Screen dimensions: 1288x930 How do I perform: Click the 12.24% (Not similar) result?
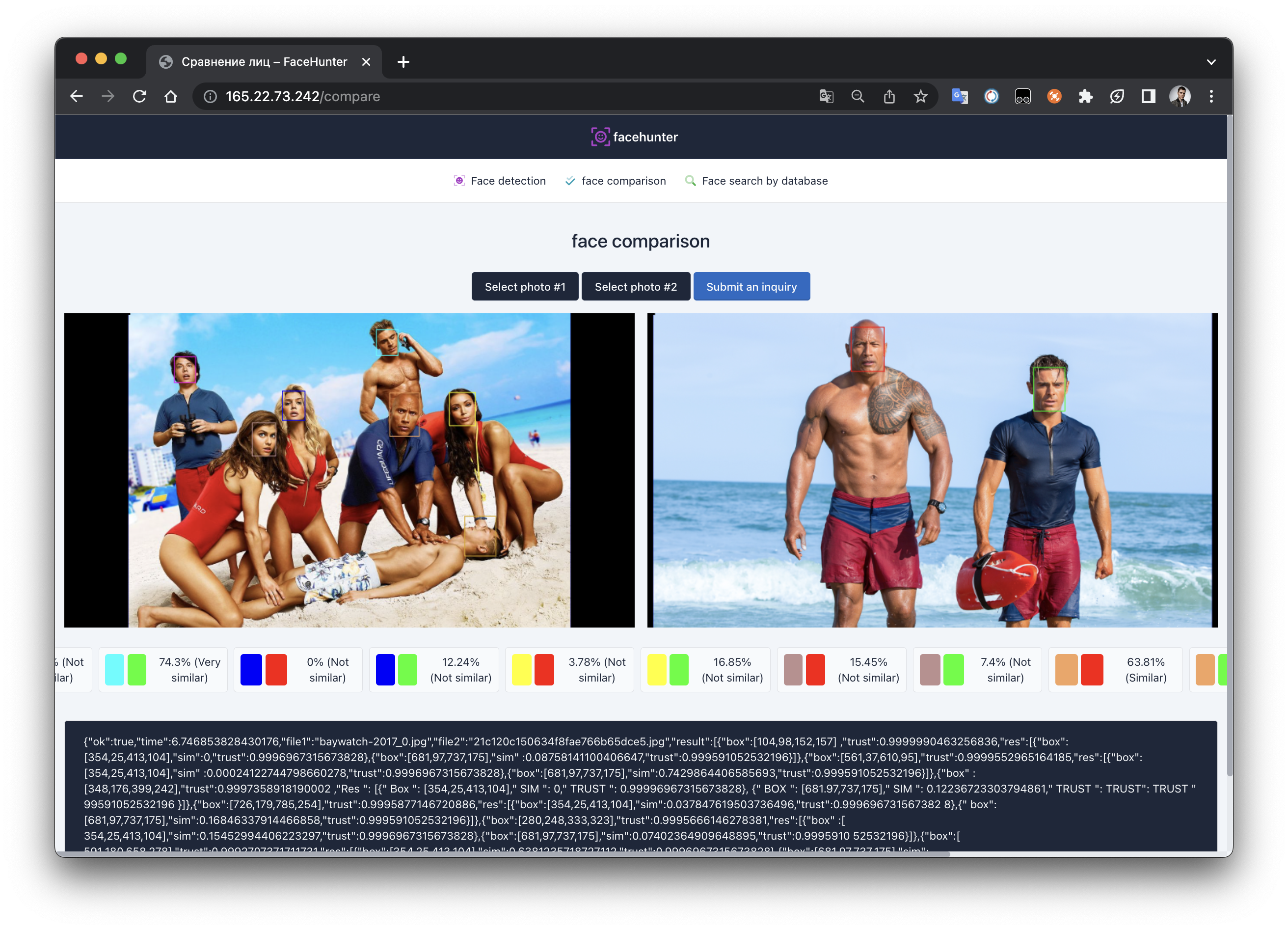pos(460,670)
